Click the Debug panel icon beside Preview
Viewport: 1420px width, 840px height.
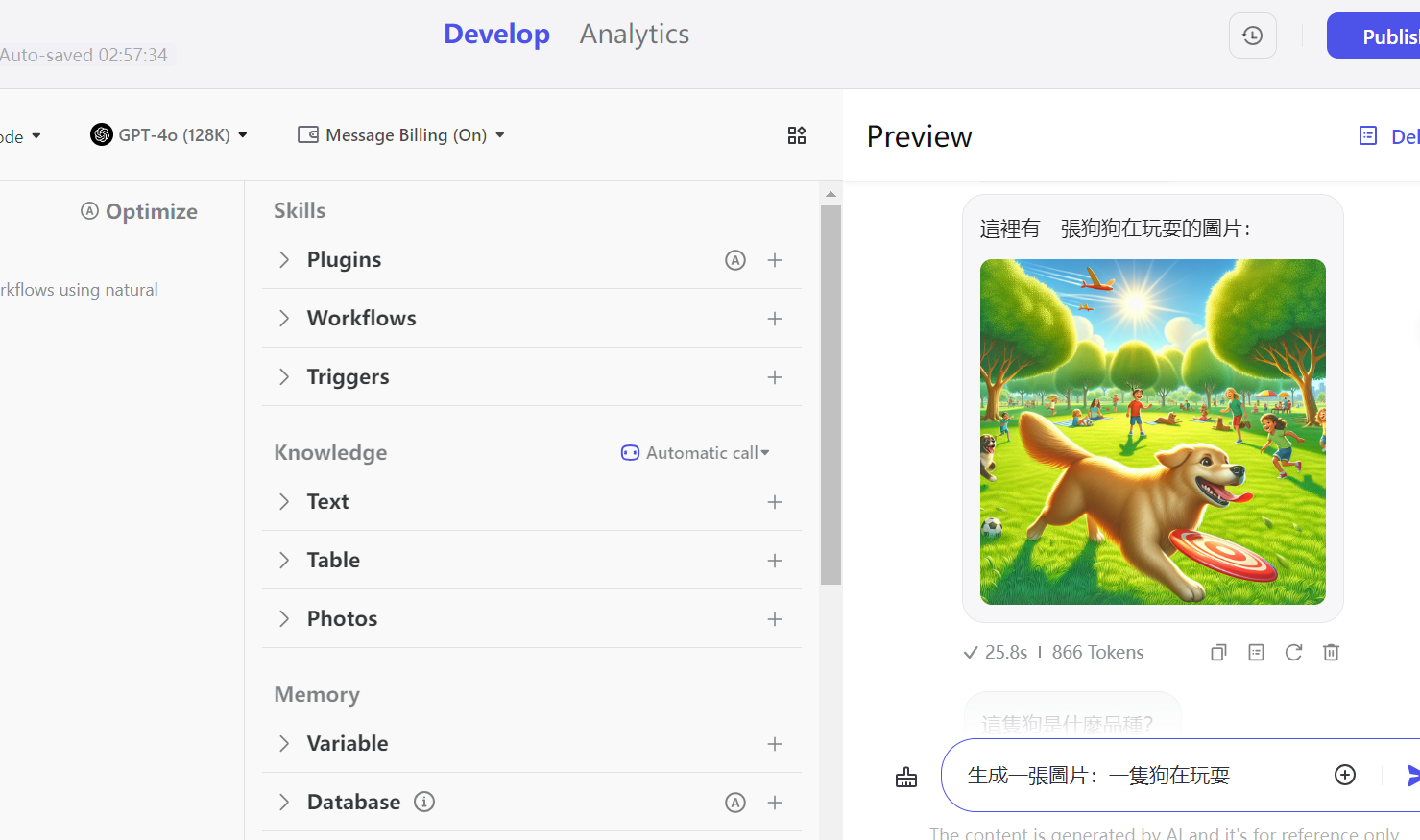pyautogui.click(x=1368, y=136)
